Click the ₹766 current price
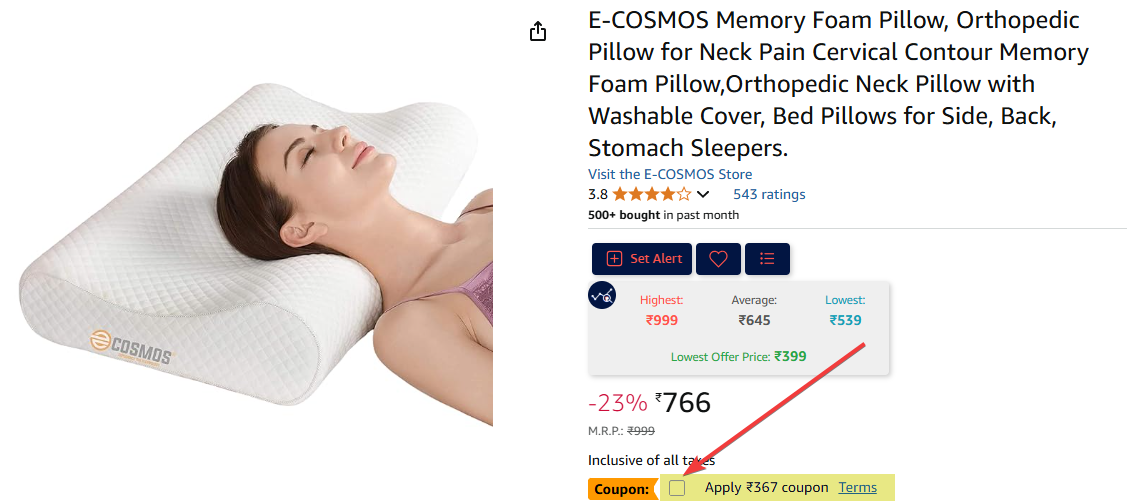The image size is (1127, 501). [x=683, y=403]
